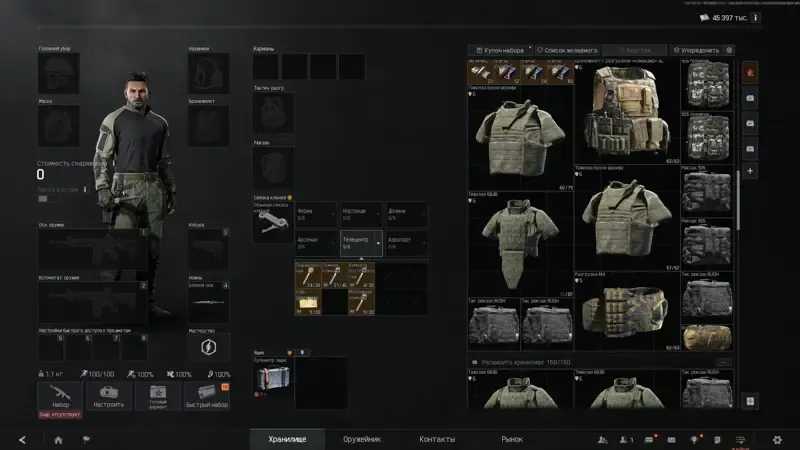Viewport: 800px width, 450px height.
Task: Select the first storage container icon in sidebar
Action: click(750, 98)
